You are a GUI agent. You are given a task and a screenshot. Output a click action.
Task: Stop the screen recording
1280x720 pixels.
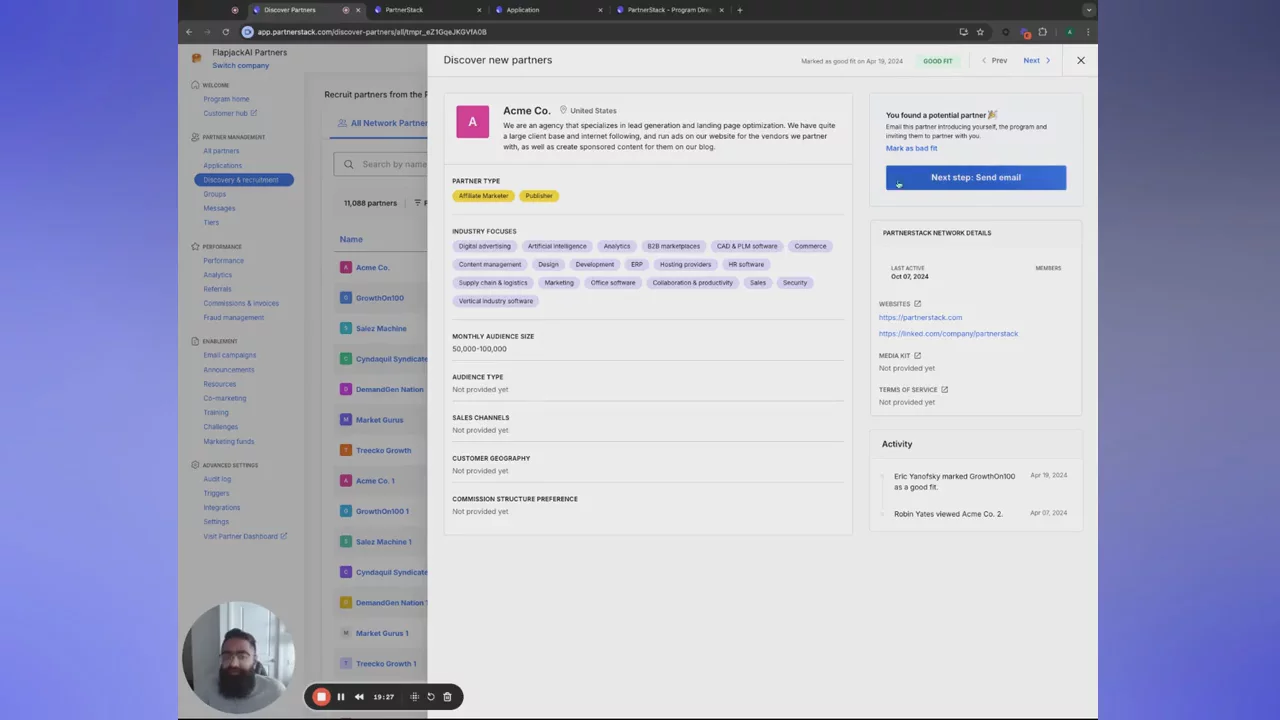point(321,697)
